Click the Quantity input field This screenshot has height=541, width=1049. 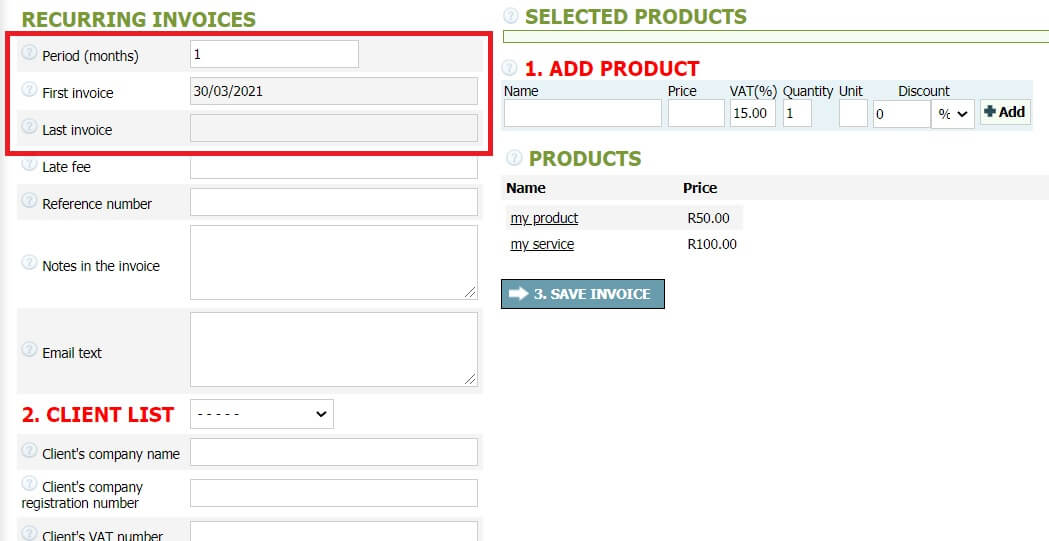point(797,113)
